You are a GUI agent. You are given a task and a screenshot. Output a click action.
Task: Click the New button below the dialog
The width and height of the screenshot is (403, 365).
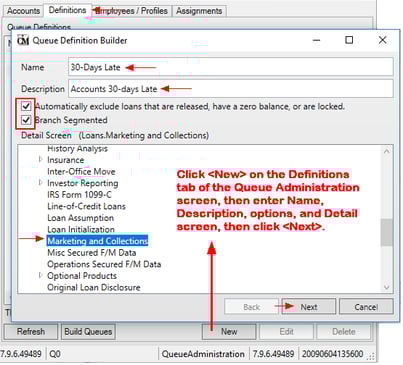pos(229,332)
